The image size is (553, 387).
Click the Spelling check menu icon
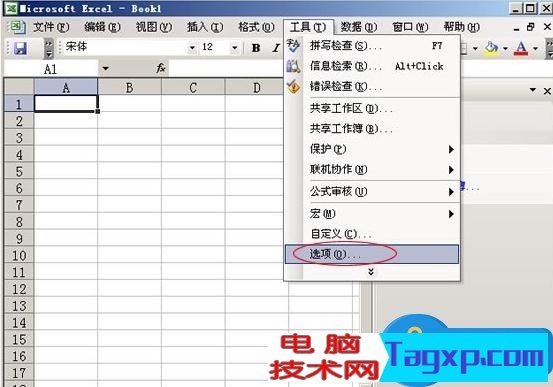(x=293, y=46)
